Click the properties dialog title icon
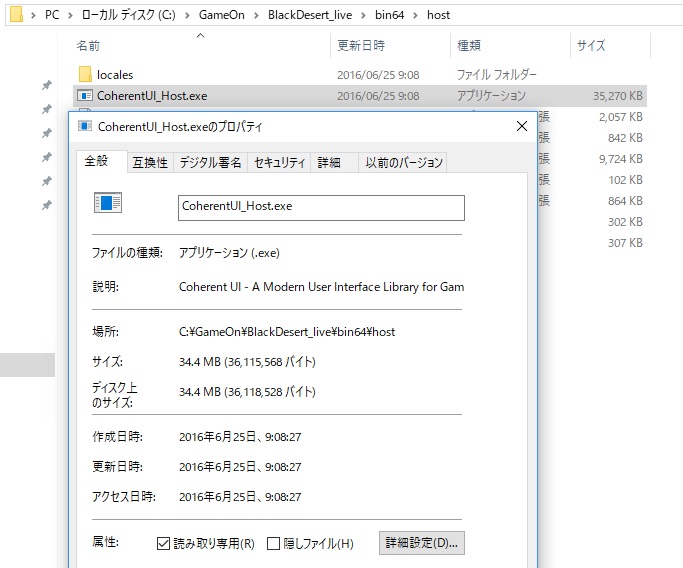The image size is (683, 568). pos(85,126)
